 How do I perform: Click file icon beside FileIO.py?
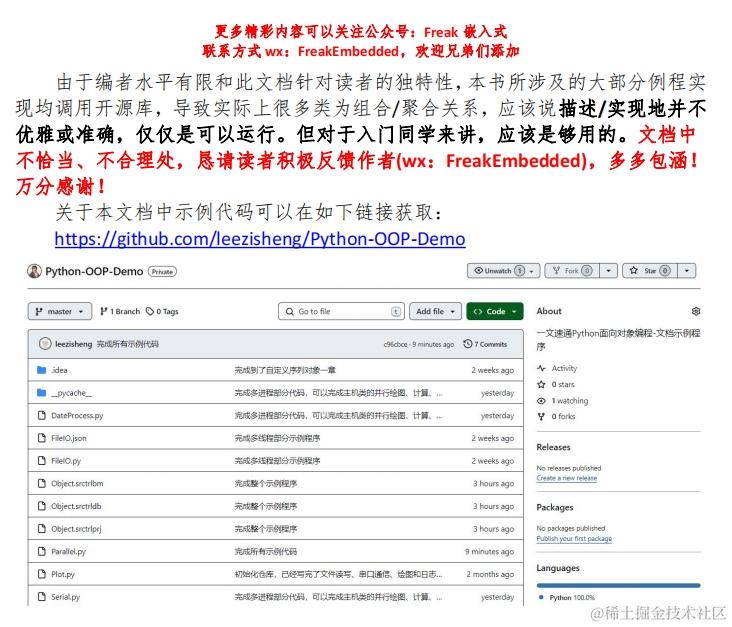pos(42,461)
